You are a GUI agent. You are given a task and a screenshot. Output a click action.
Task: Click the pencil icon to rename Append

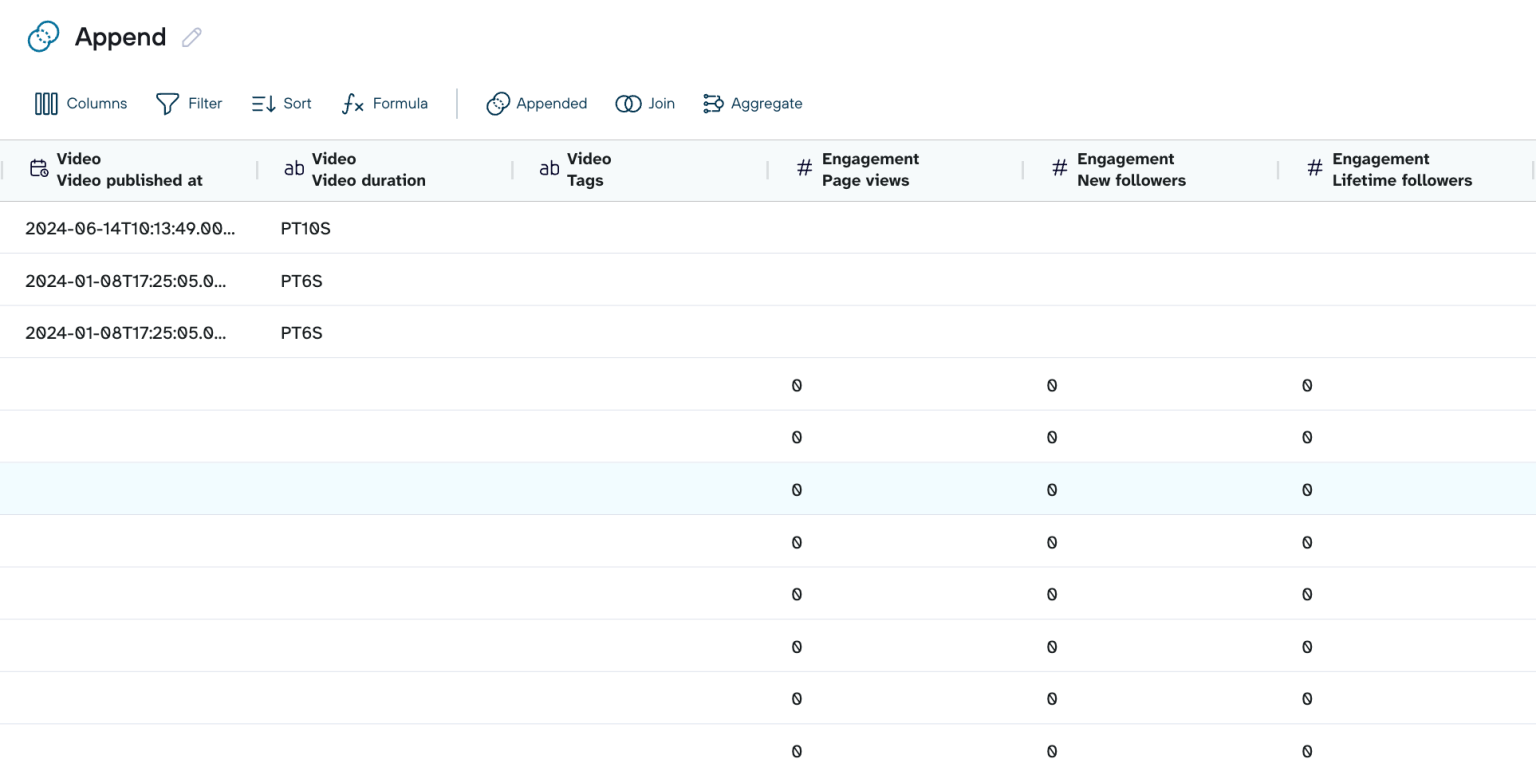click(192, 37)
